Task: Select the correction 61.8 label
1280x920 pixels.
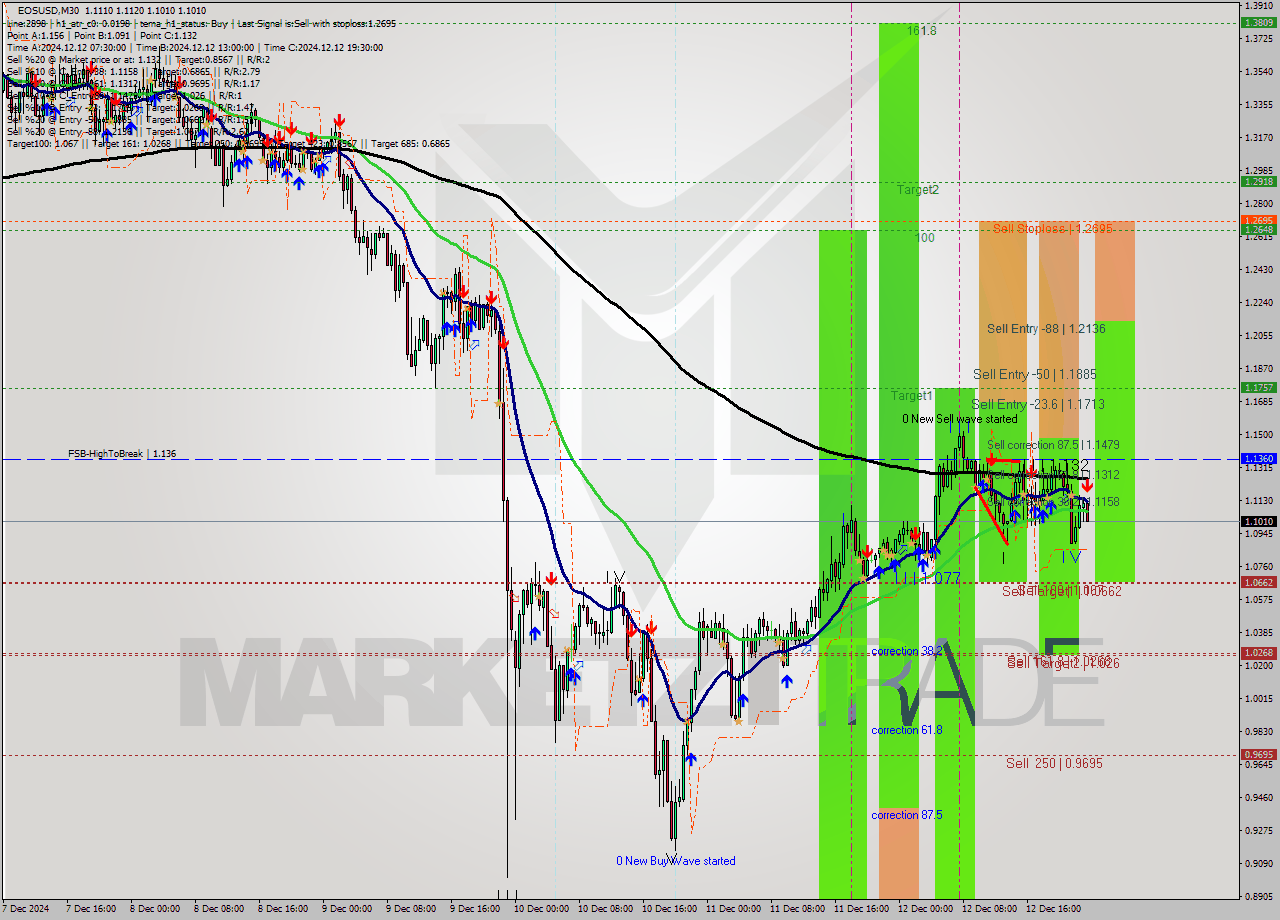Action: coord(906,730)
